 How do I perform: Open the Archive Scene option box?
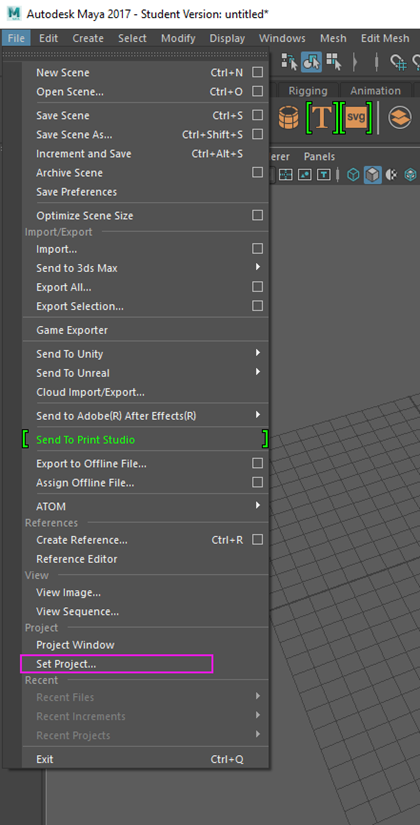(x=257, y=172)
